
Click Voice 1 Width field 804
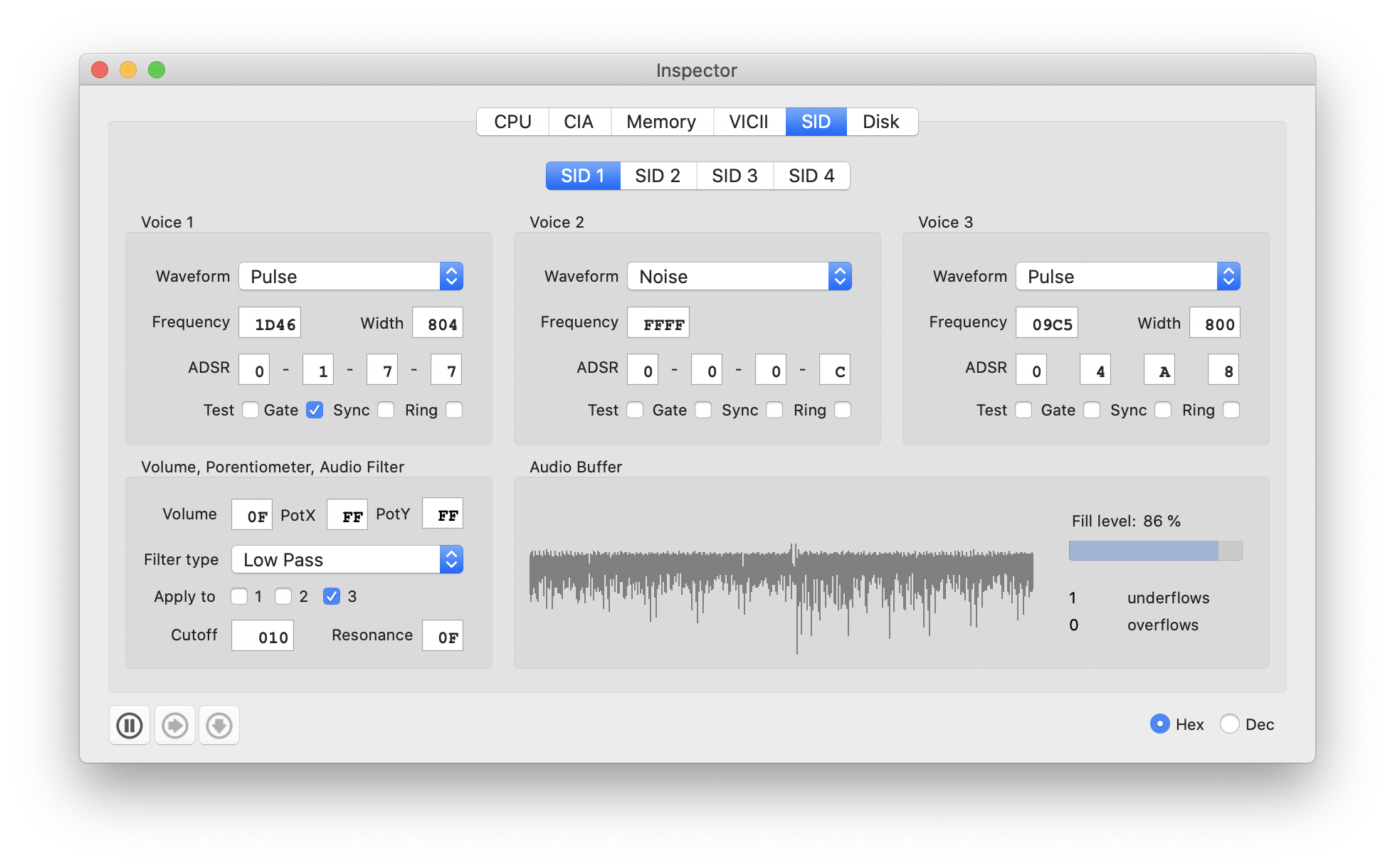(x=438, y=323)
